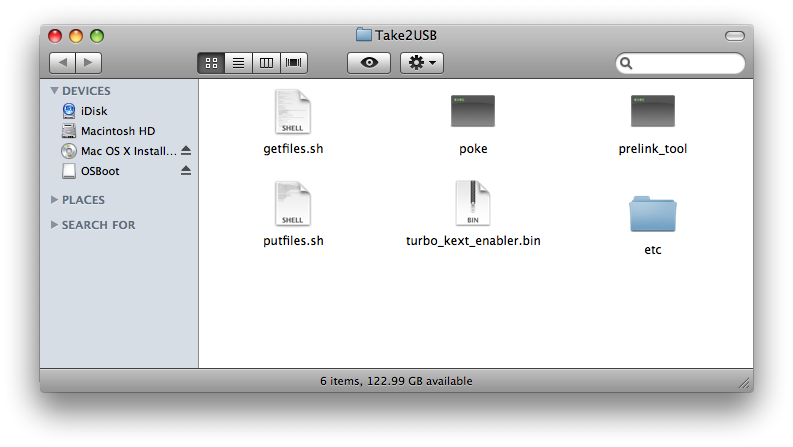Click the prelink_tool file name label
Screen dimensions: 793x447
(653, 149)
